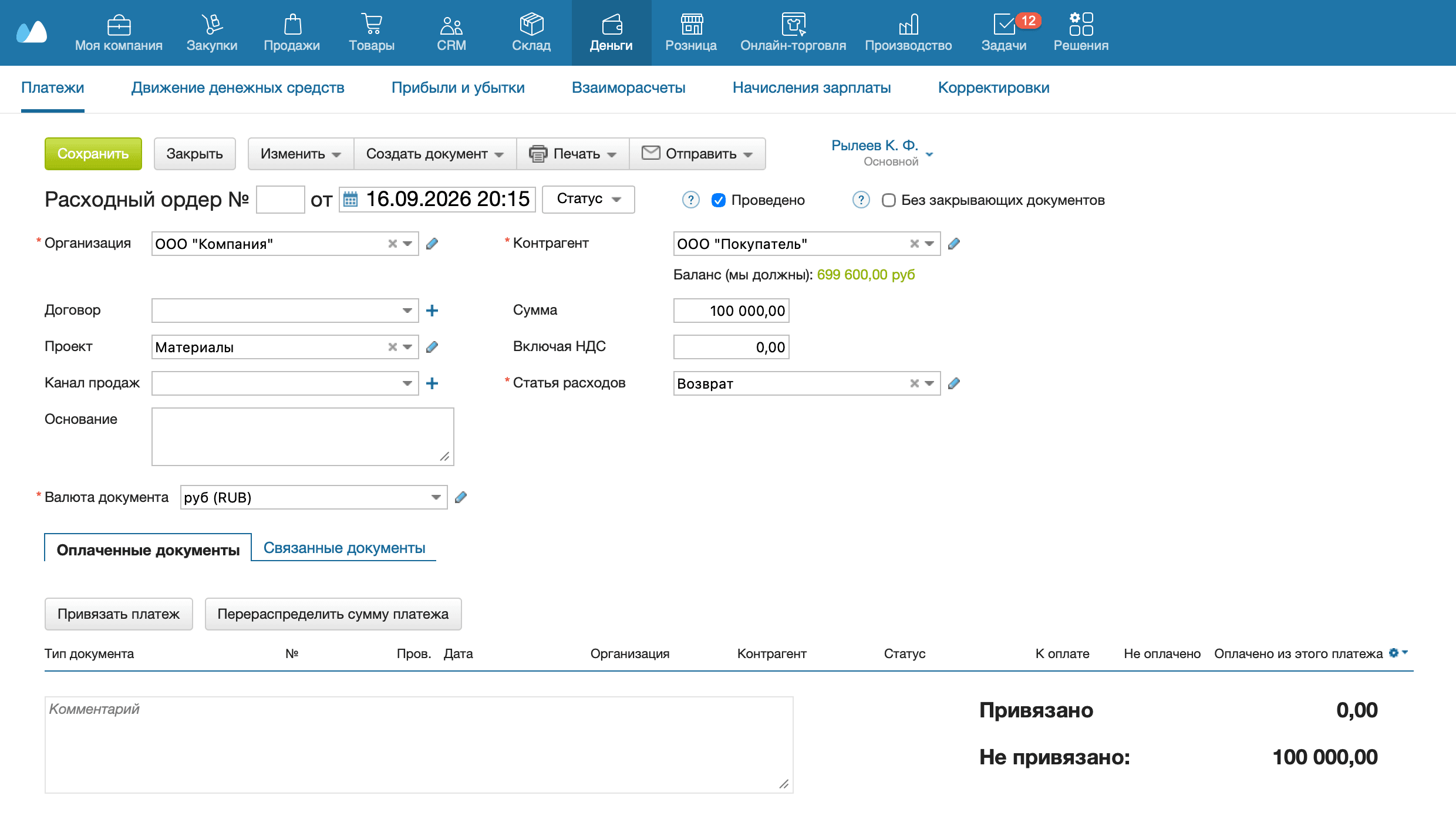Open the Задачи checkmark icon

tap(1004, 25)
